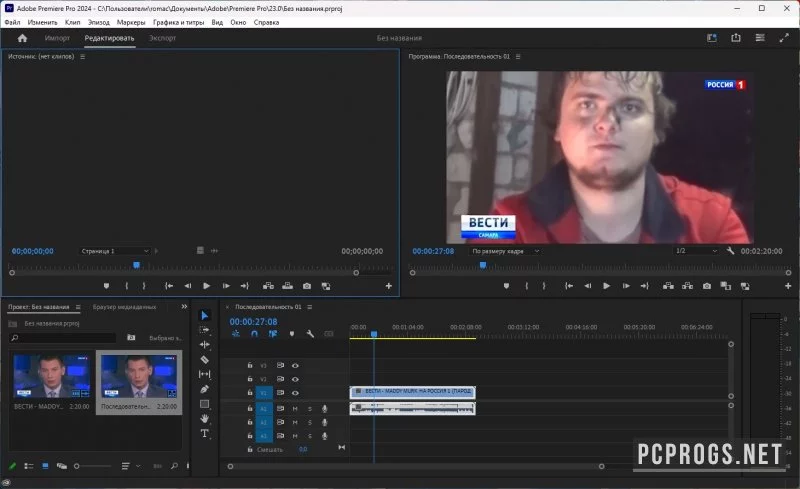Image resolution: width=800 pixels, height=489 pixels.
Task: Open Quick Export share icon
Action: [x=736, y=38]
